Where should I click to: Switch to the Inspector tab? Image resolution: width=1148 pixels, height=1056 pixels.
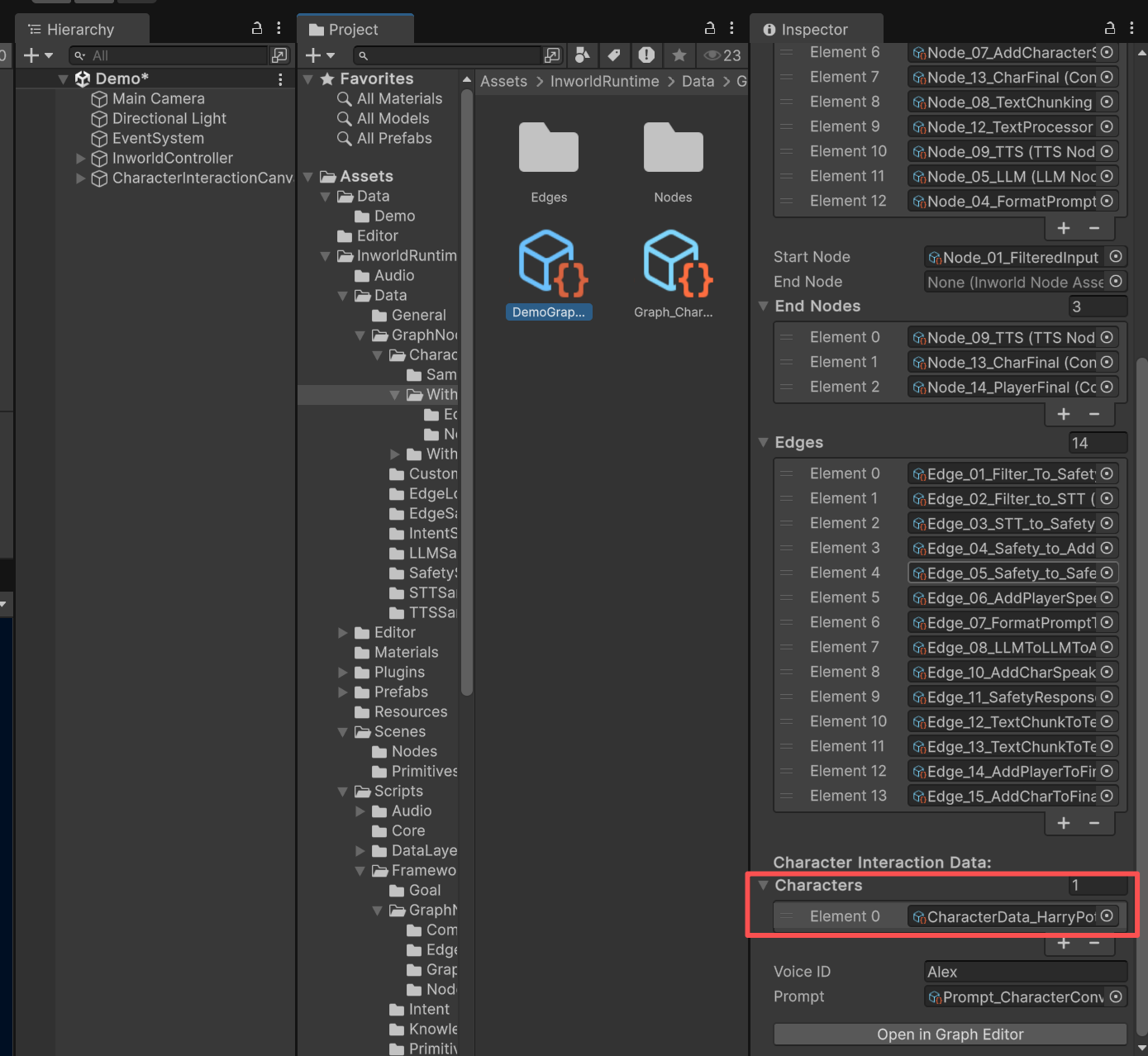pos(815,29)
